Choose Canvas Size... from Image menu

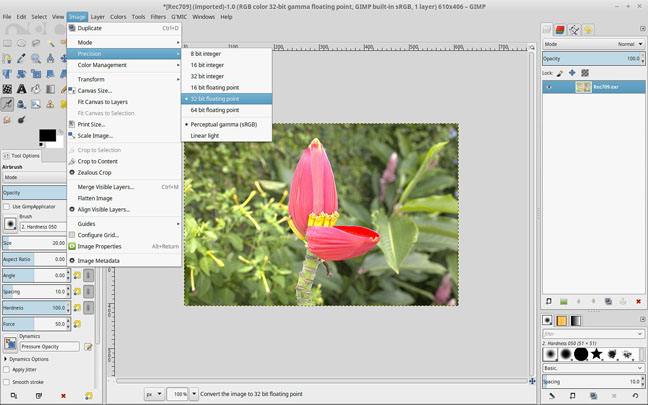coord(124,91)
